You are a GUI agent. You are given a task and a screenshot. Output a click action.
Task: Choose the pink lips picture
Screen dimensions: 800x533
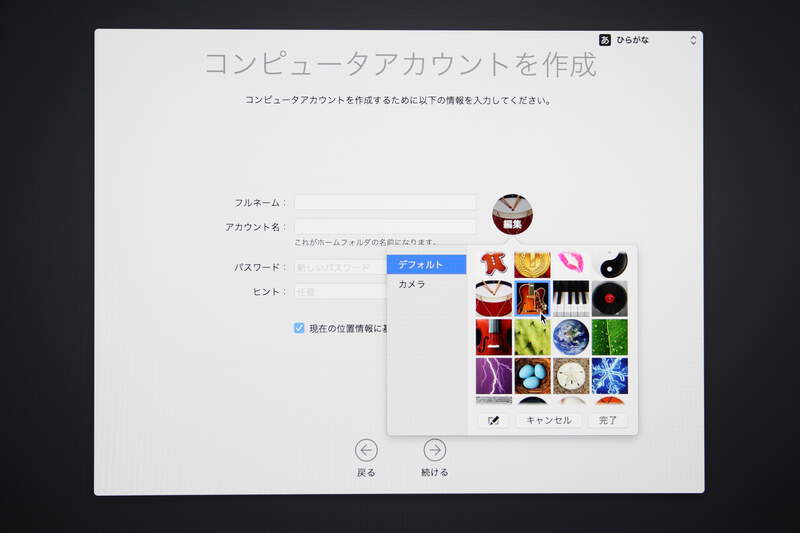pos(570,263)
